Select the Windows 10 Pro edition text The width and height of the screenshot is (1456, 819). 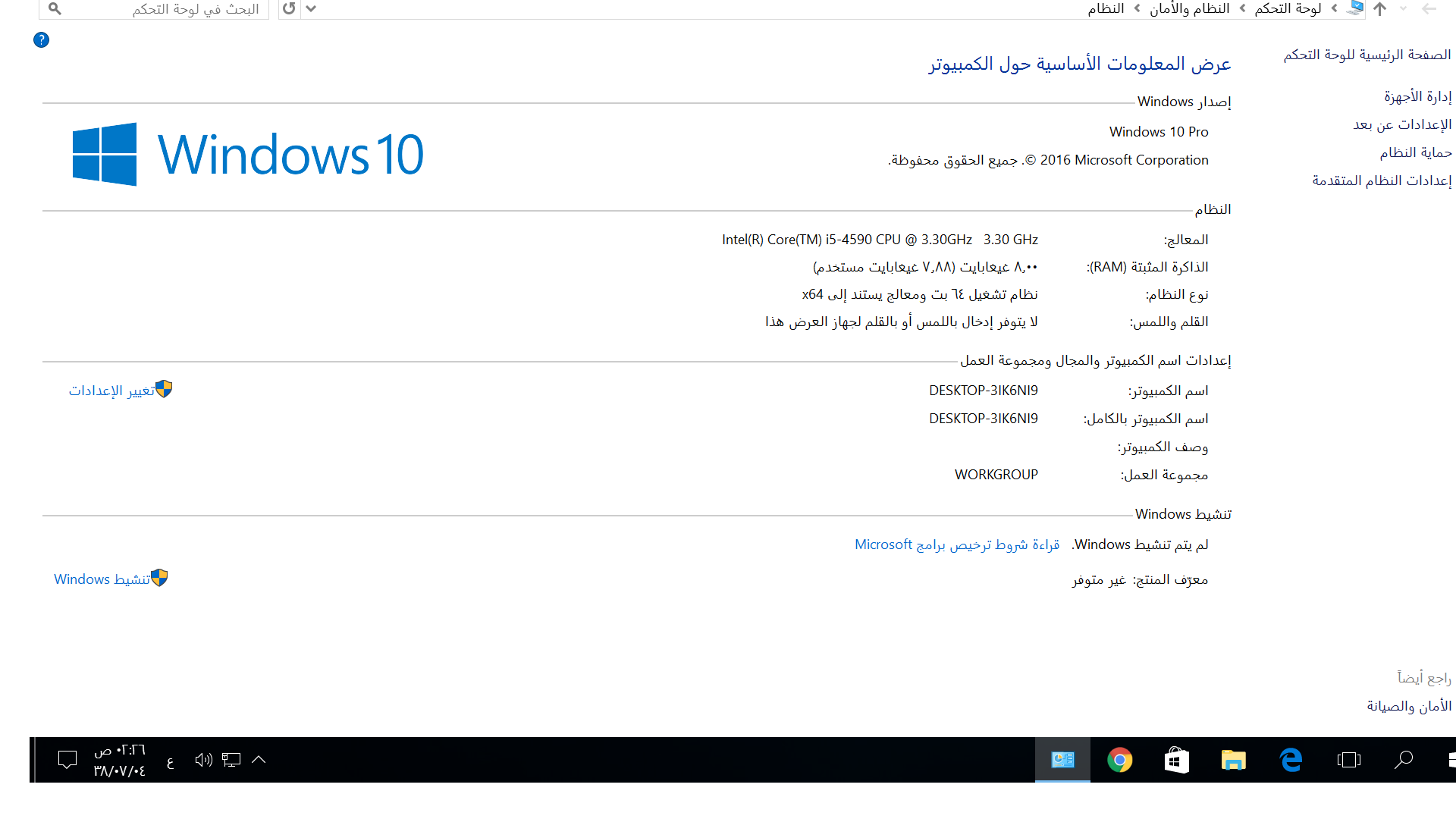point(1159,132)
